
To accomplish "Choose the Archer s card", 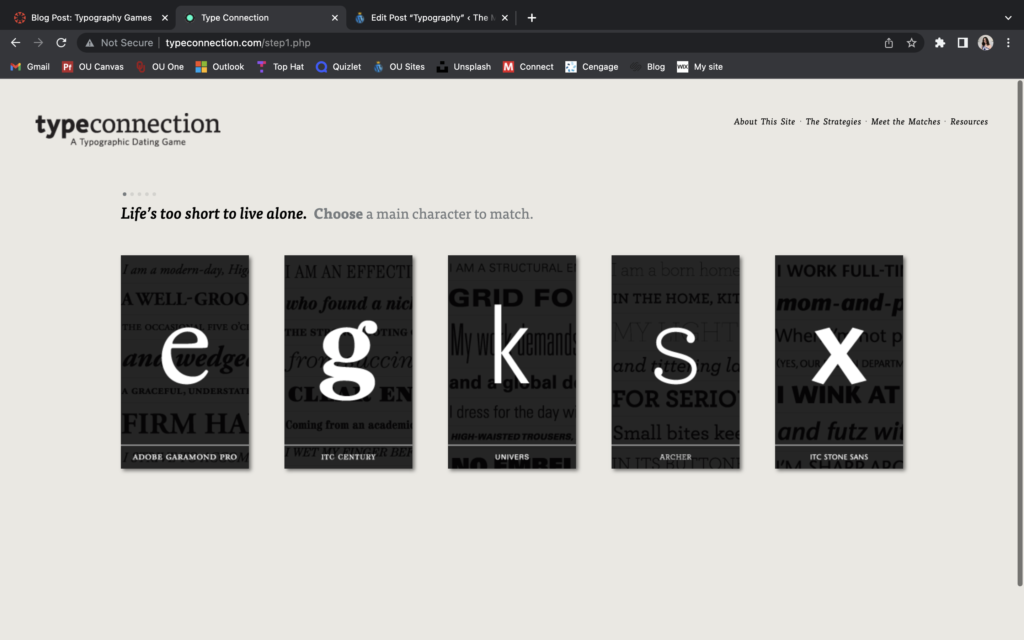I will [675, 362].
